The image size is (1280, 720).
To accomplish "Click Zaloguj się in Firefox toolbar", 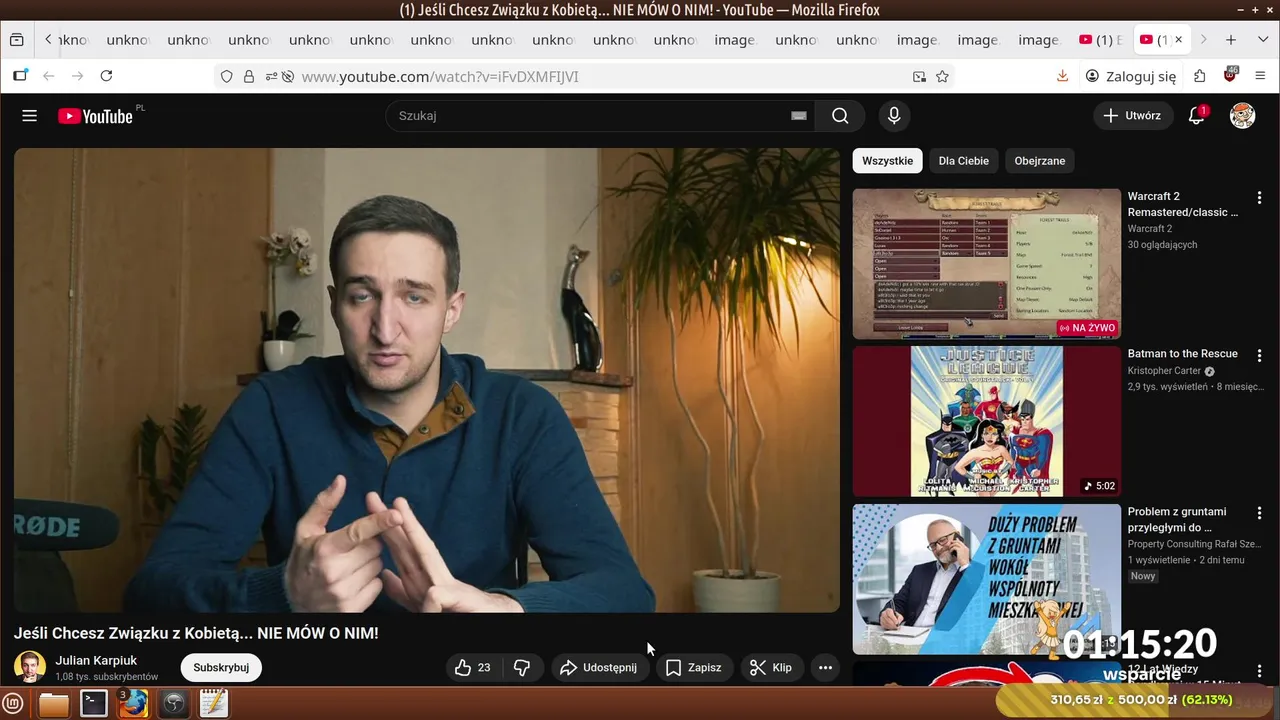I will [1131, 76].
